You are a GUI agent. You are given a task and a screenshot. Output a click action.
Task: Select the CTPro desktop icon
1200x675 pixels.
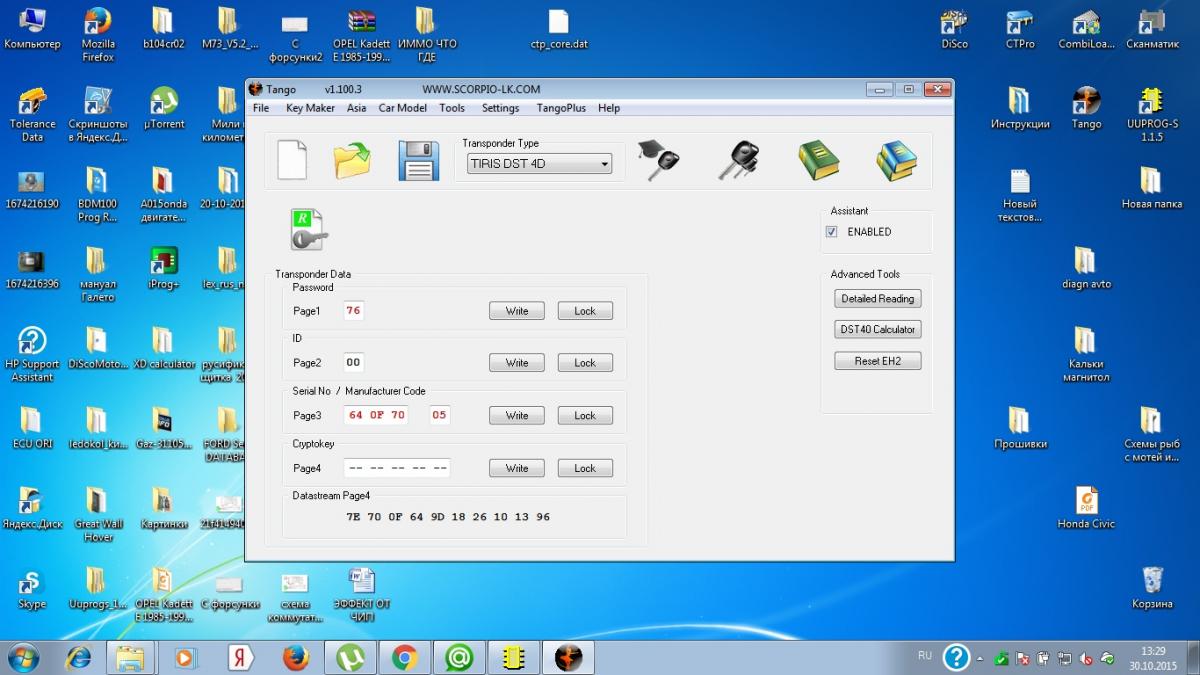coord(1020,28)
